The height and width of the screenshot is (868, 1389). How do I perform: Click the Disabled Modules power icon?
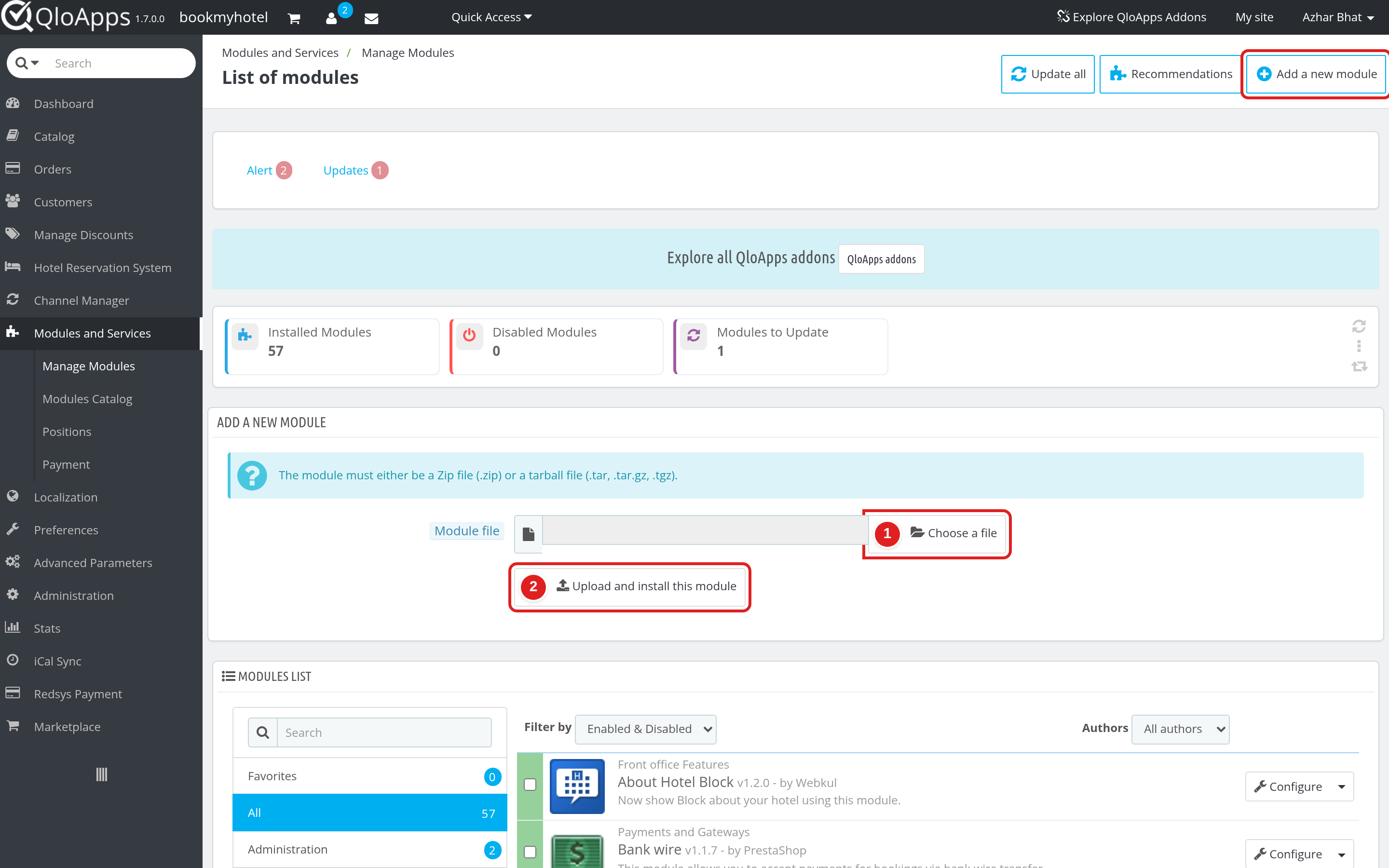click(x=469, y=335)
